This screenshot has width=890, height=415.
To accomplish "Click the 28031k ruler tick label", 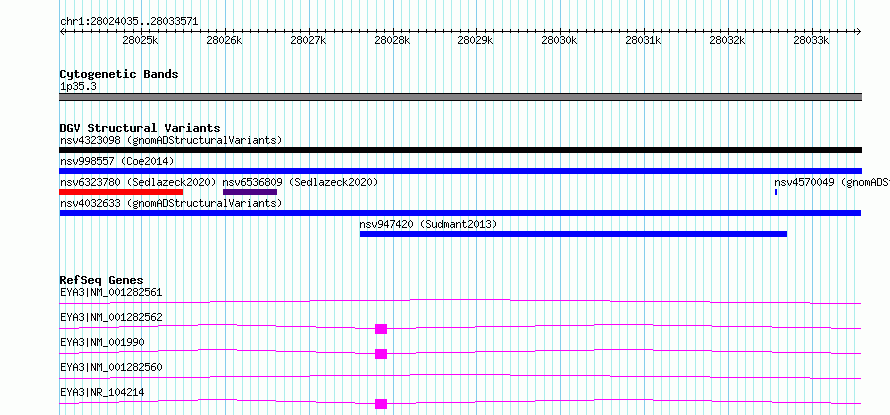I will tap(644, 40).
